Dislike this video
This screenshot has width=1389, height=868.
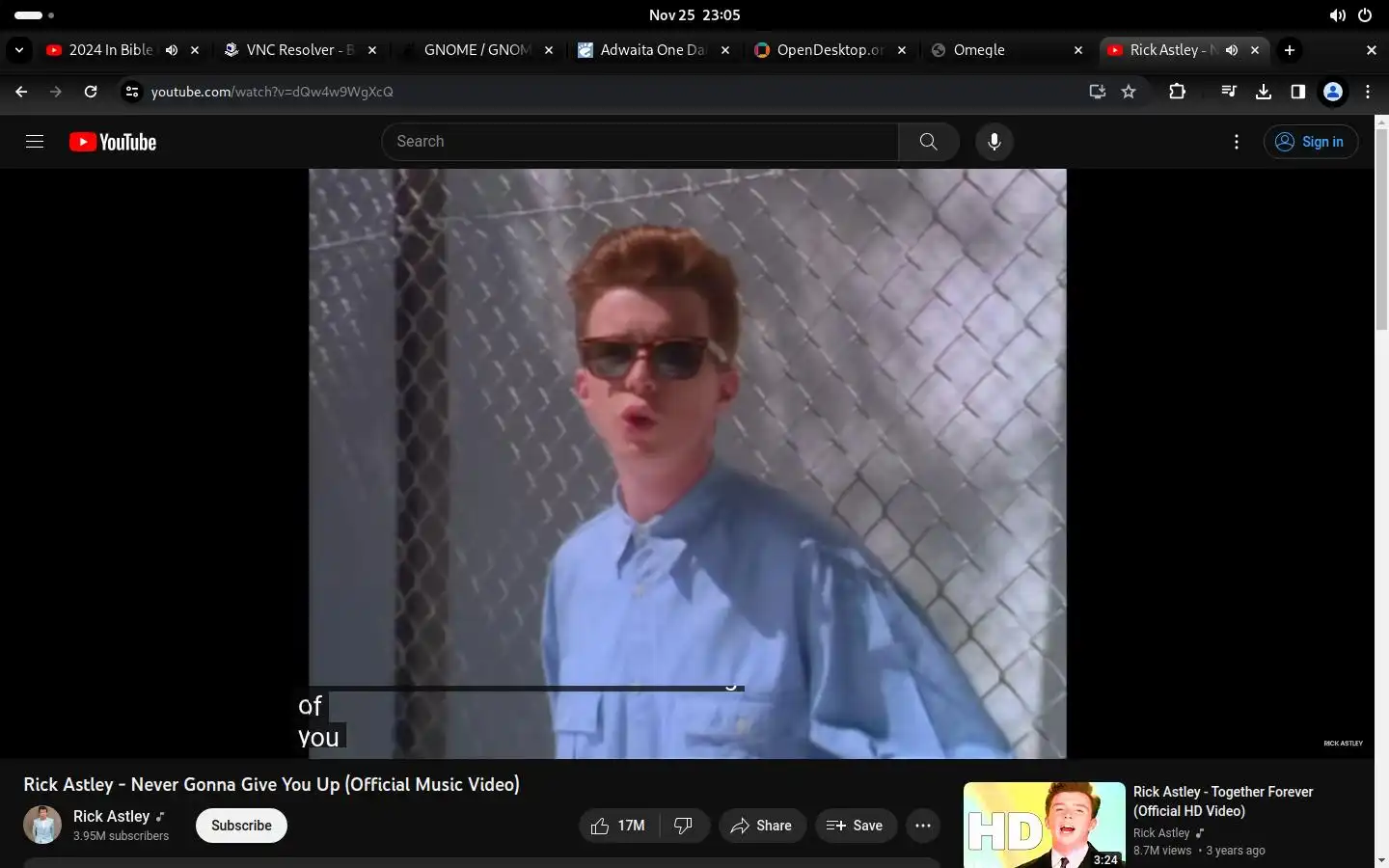[684, 826]
